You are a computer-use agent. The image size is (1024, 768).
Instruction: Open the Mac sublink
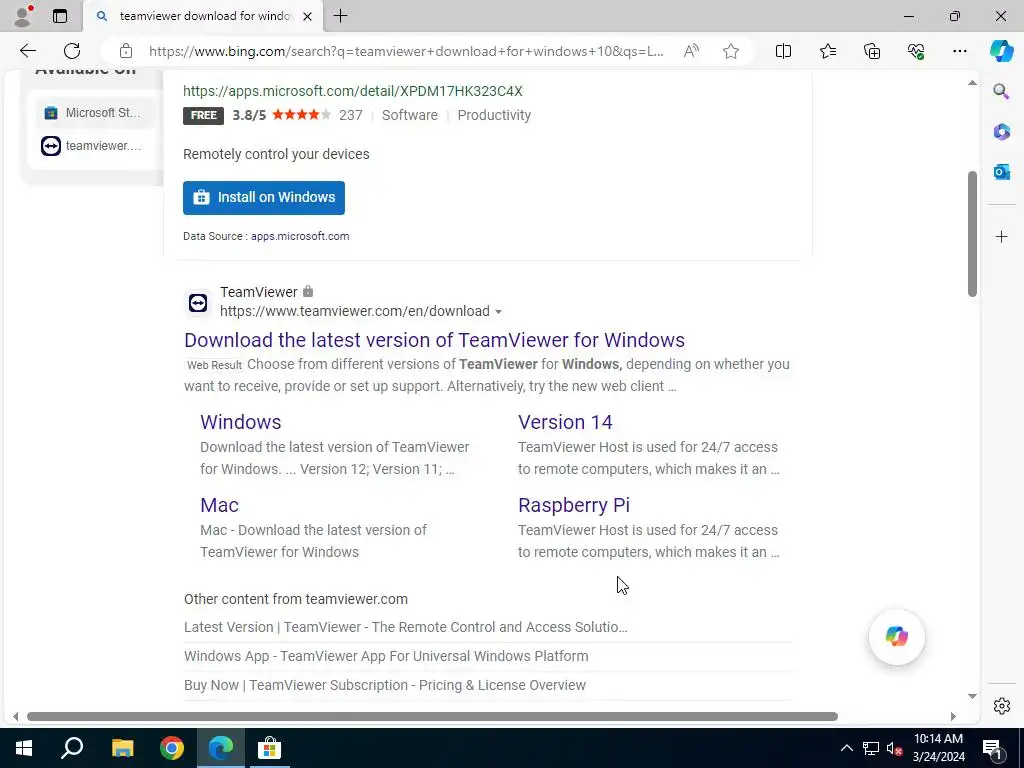click(219, 505)
